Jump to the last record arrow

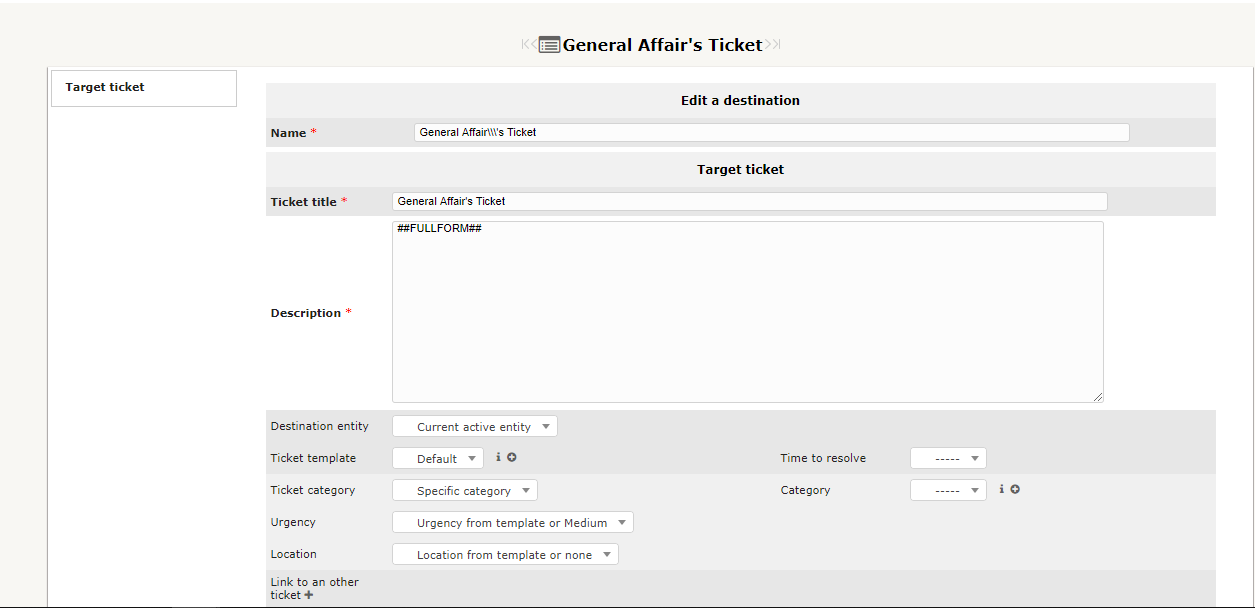point(778,44)
